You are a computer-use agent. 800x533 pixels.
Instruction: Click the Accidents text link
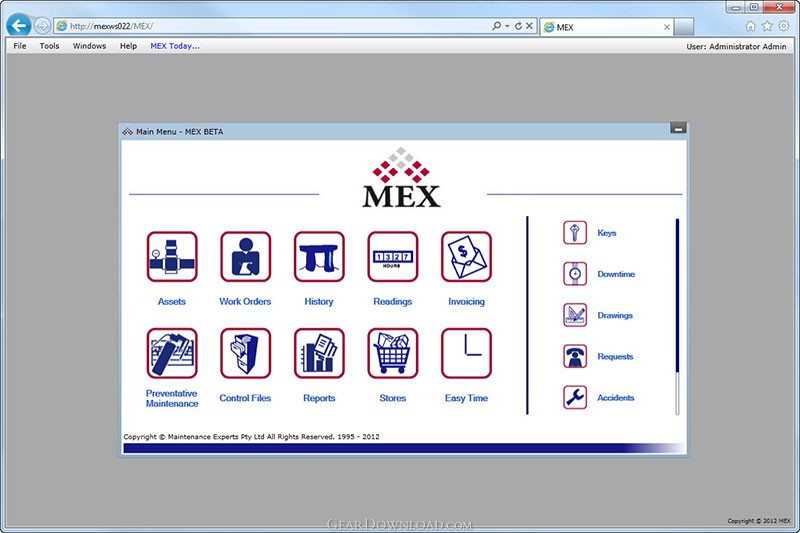click(x=615, y=397)
